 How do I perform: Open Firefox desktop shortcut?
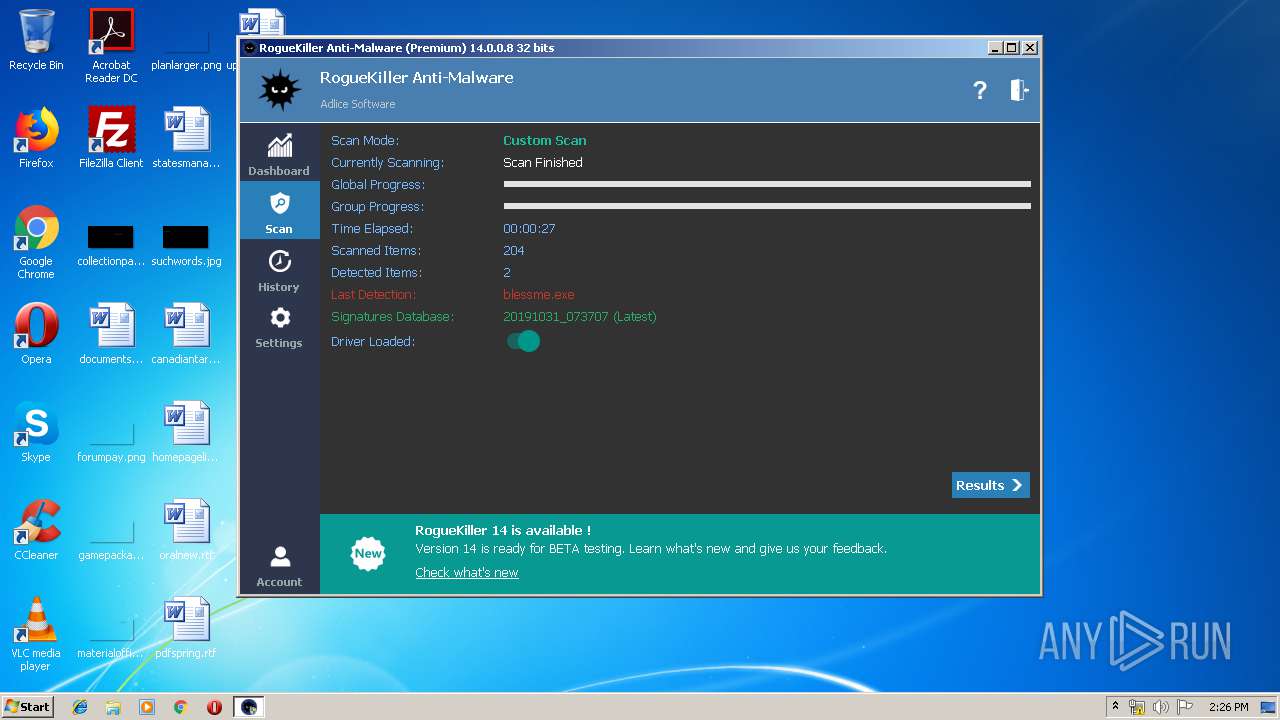point(36,138)
